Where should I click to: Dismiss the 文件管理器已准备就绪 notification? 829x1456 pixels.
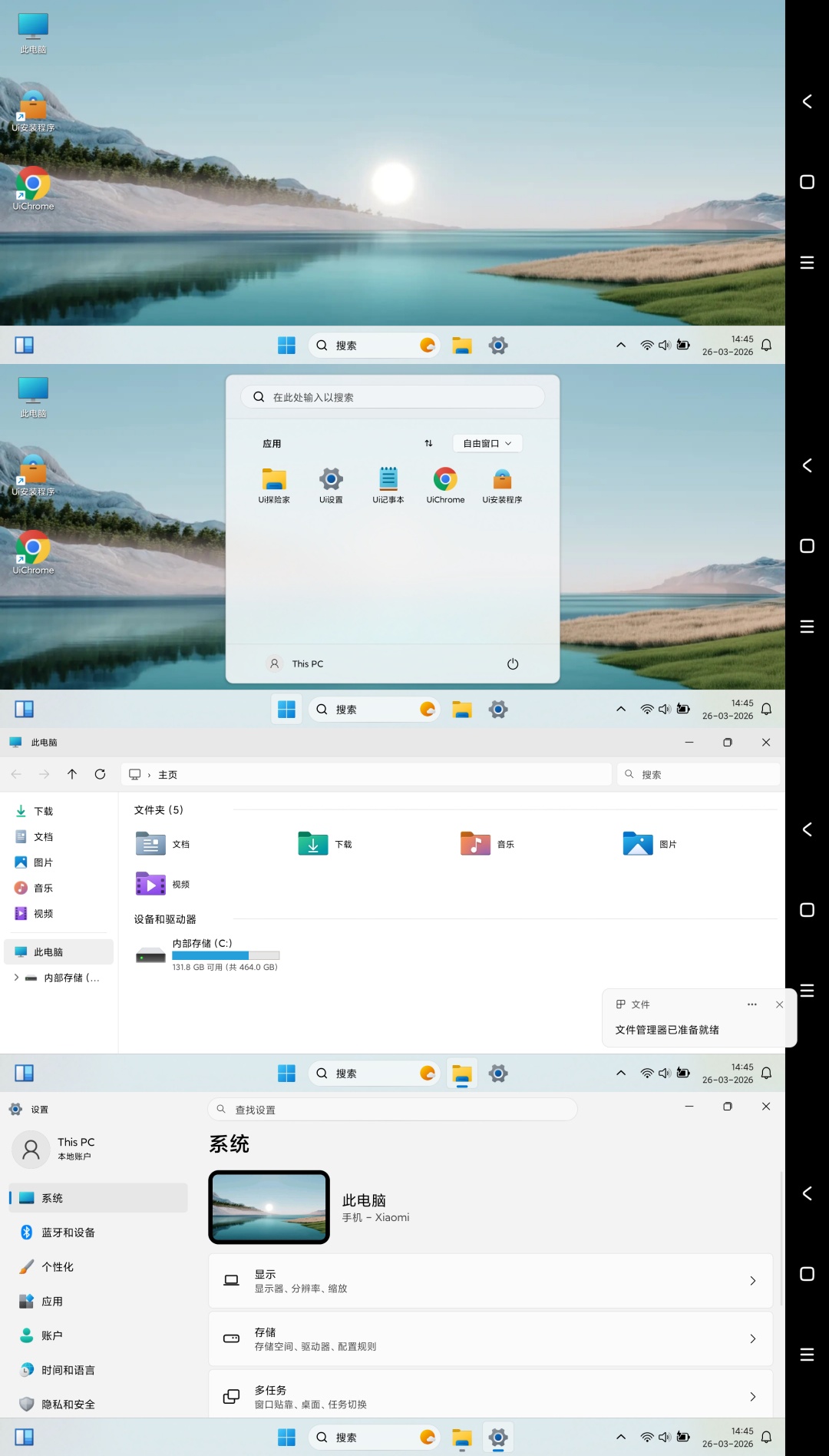click(779, 1004)
